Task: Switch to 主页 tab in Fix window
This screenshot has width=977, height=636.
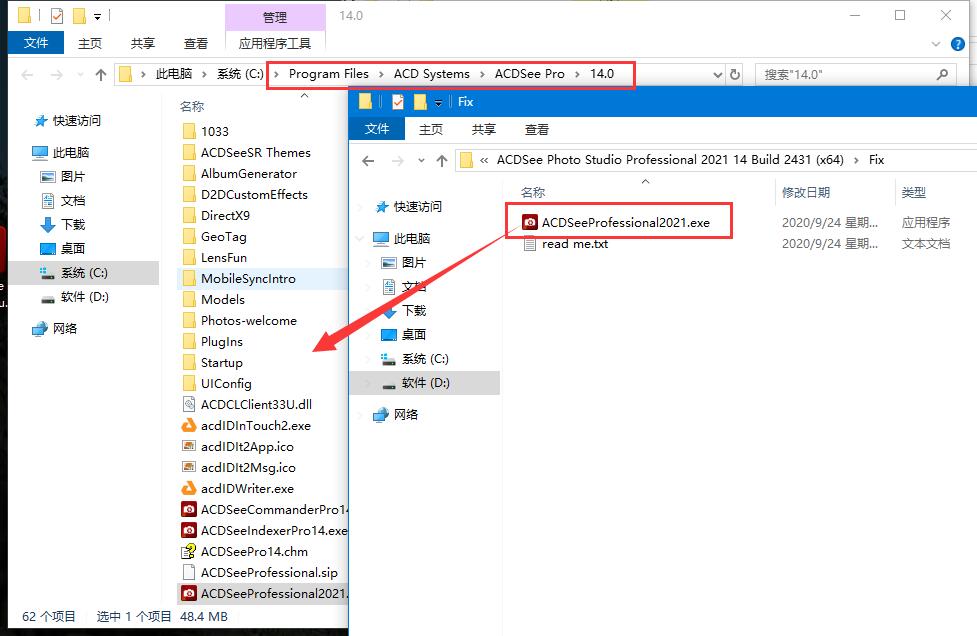Action: pyautogui.click(x=431, y=130)
